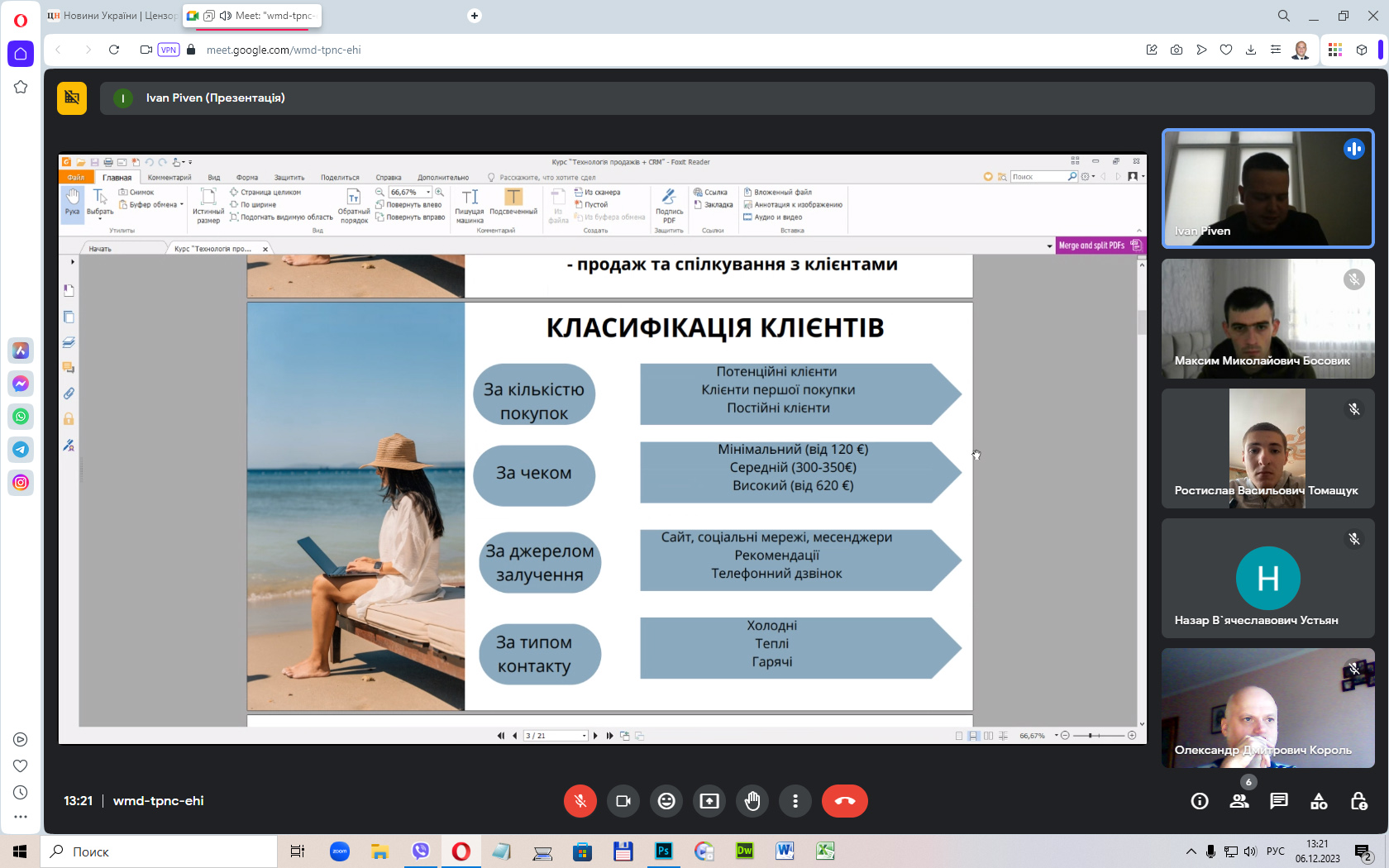Toggle the camera in Meet controls
This screenshot has height=868, width=1389.
[x=623, y=801]
